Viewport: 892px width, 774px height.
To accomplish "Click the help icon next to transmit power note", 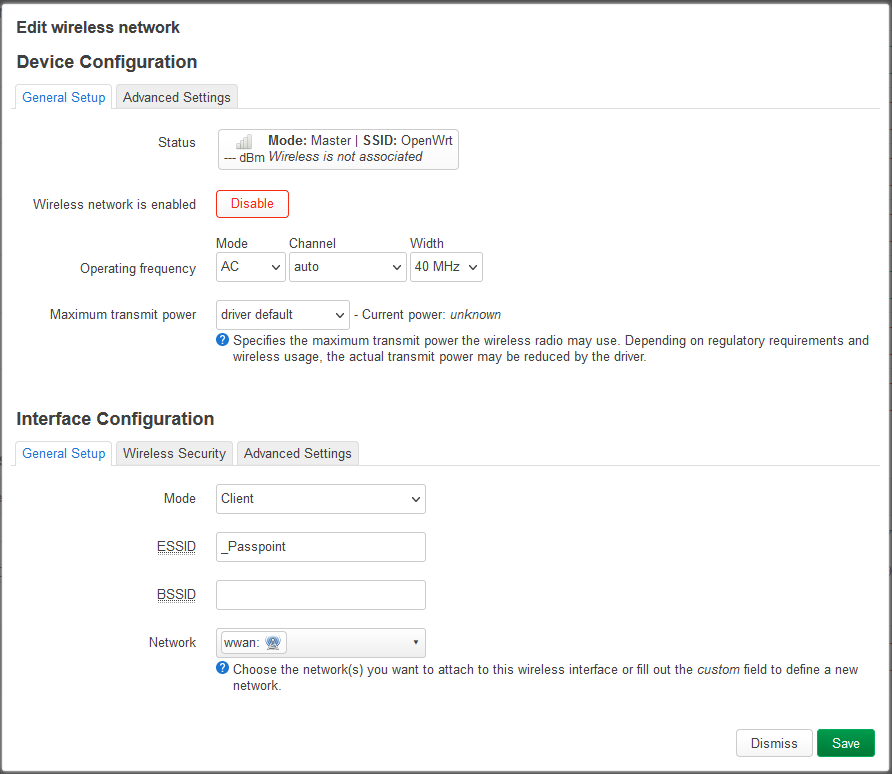I will pos(222,340).
